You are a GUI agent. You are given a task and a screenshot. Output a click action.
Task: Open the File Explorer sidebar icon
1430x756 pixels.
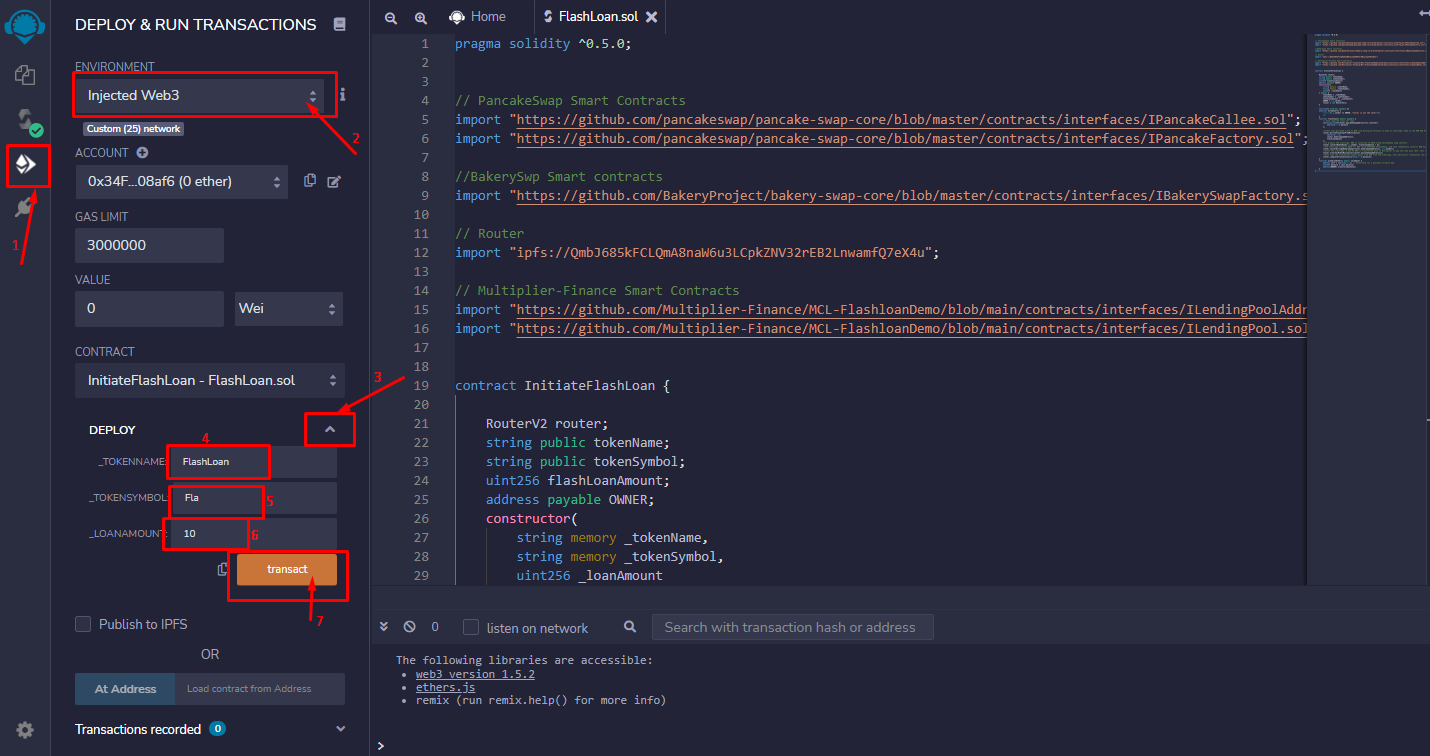coord(25,75)
